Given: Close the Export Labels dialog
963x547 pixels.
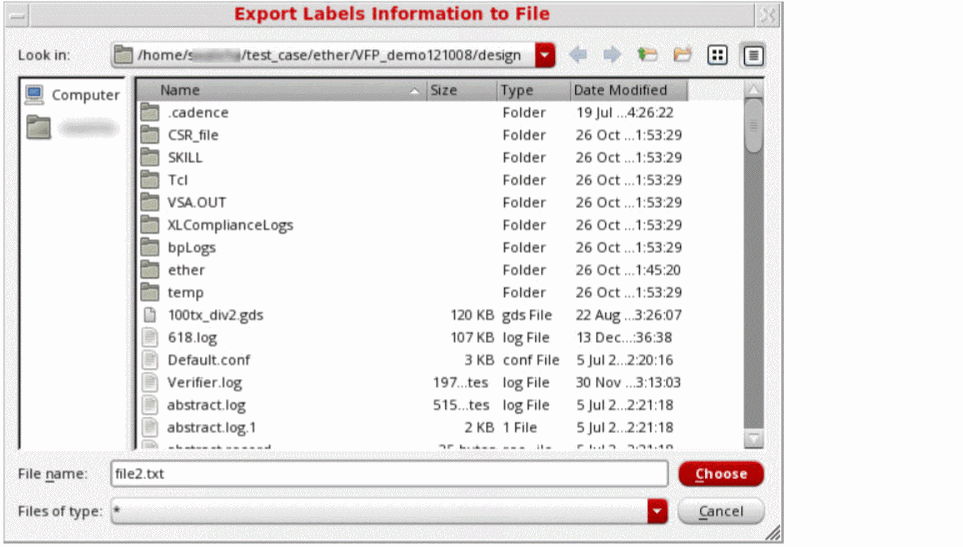Looking at the screenshot, I should (767, 15).
